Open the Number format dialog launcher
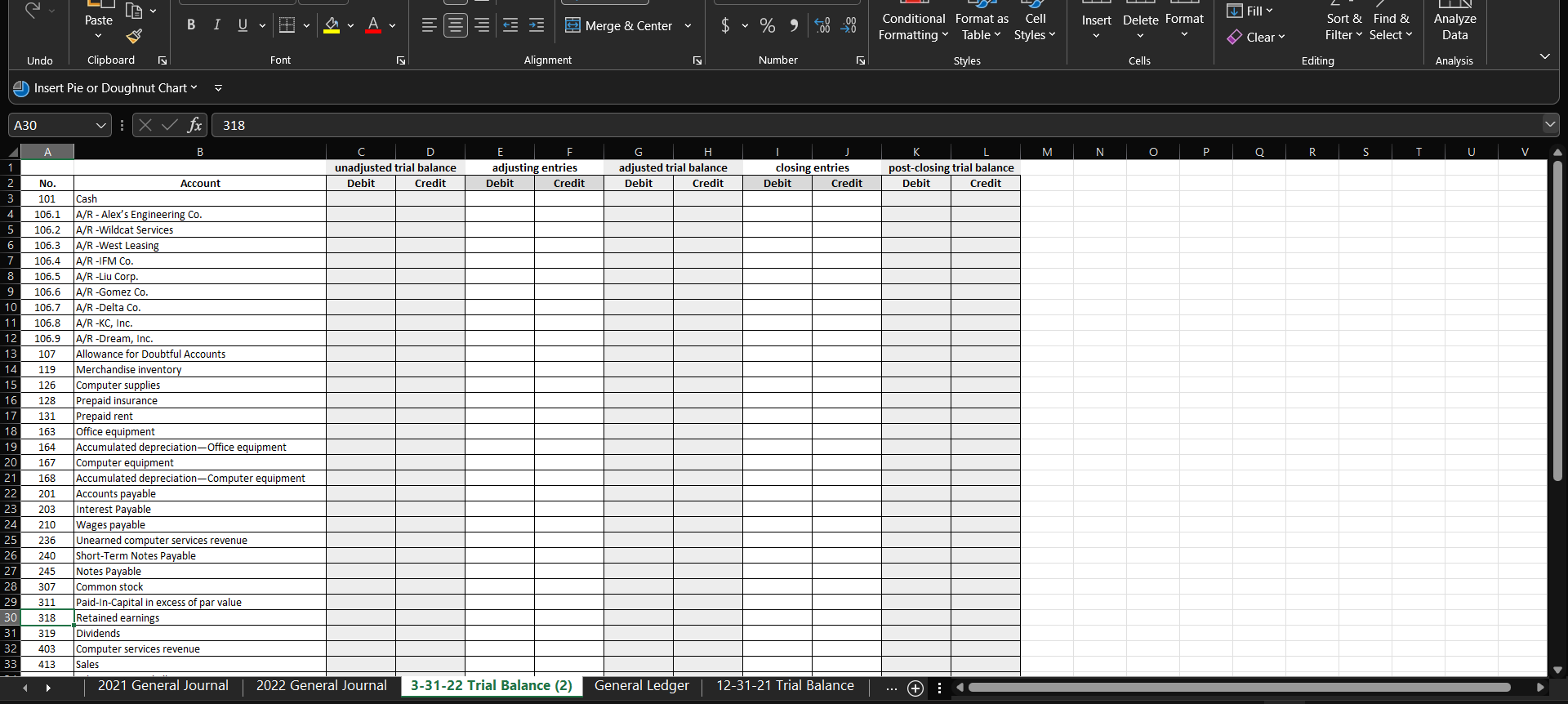The width and height of the screenshot is (1568, 704). click(861, 60)
